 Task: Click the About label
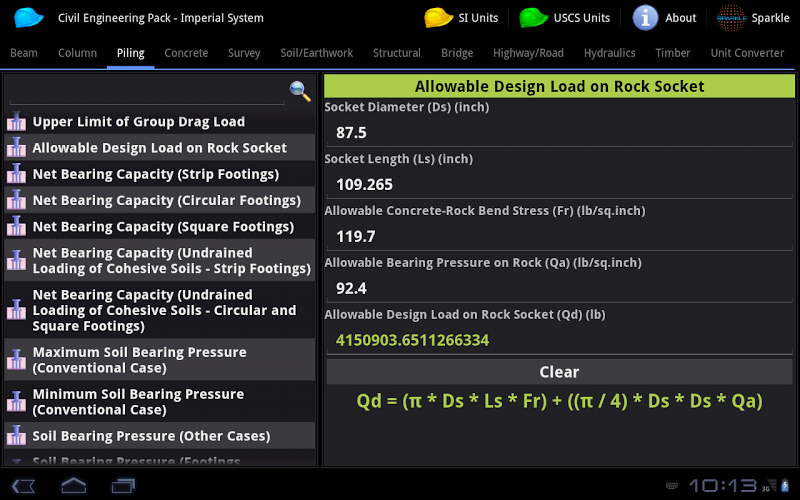(681, 18)
